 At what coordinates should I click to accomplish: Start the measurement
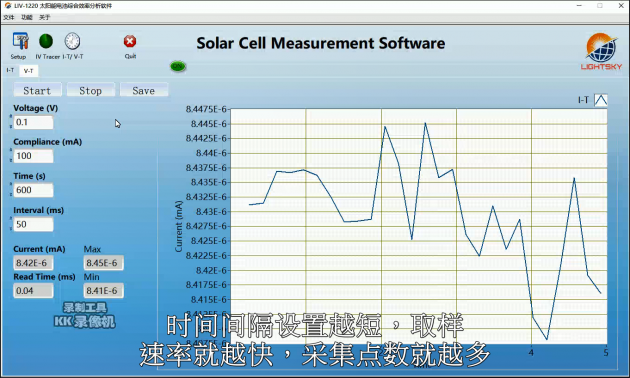[37, 90]
